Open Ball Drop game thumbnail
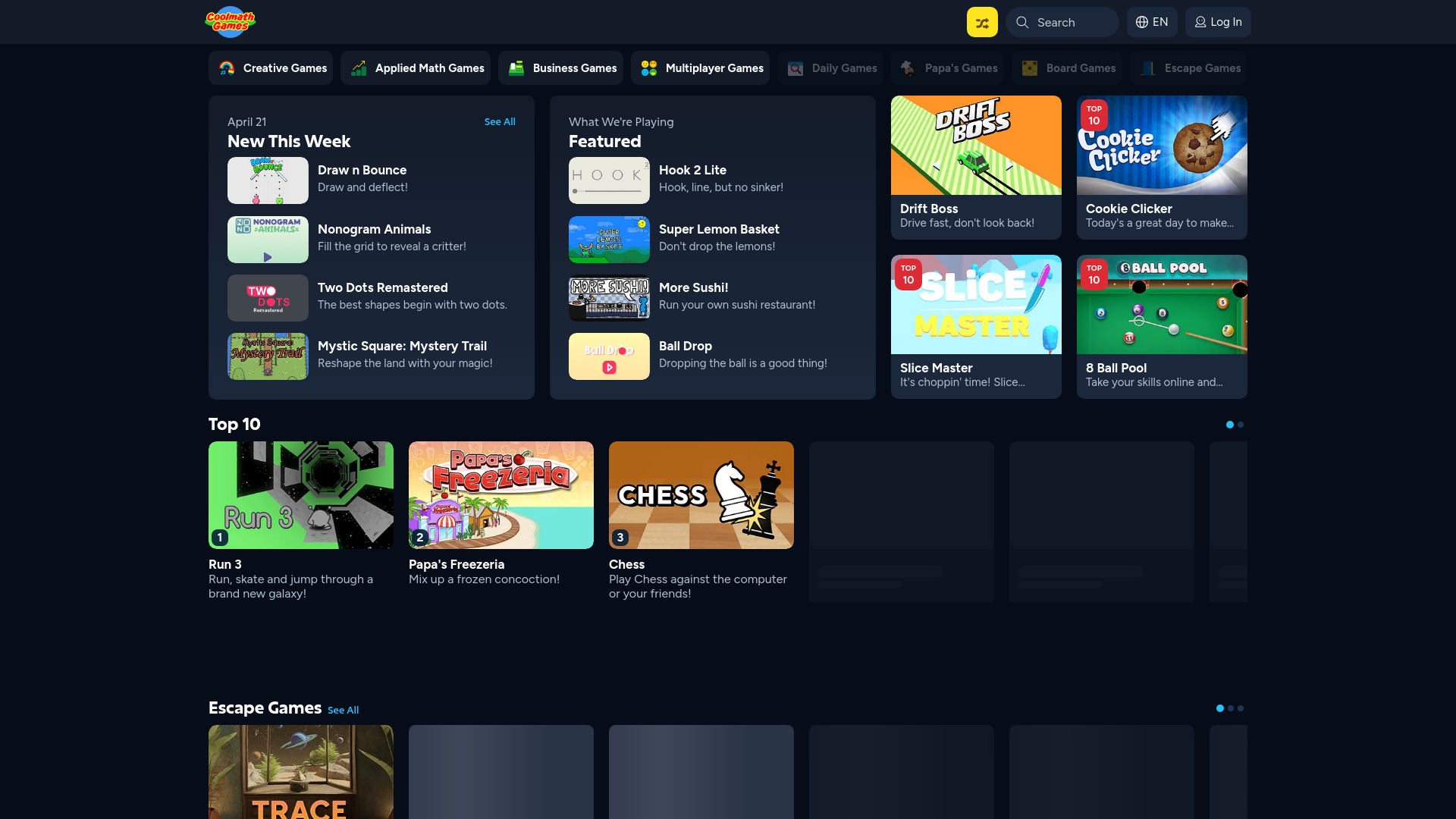Viewport: 1456px width, 819px height. pyautogui.click(x=609, y=356)
